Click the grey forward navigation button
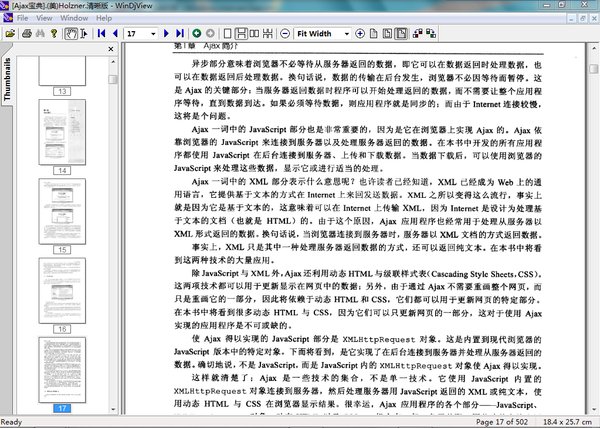Screen dimensions: 600x428 click(x=210, y=34)
